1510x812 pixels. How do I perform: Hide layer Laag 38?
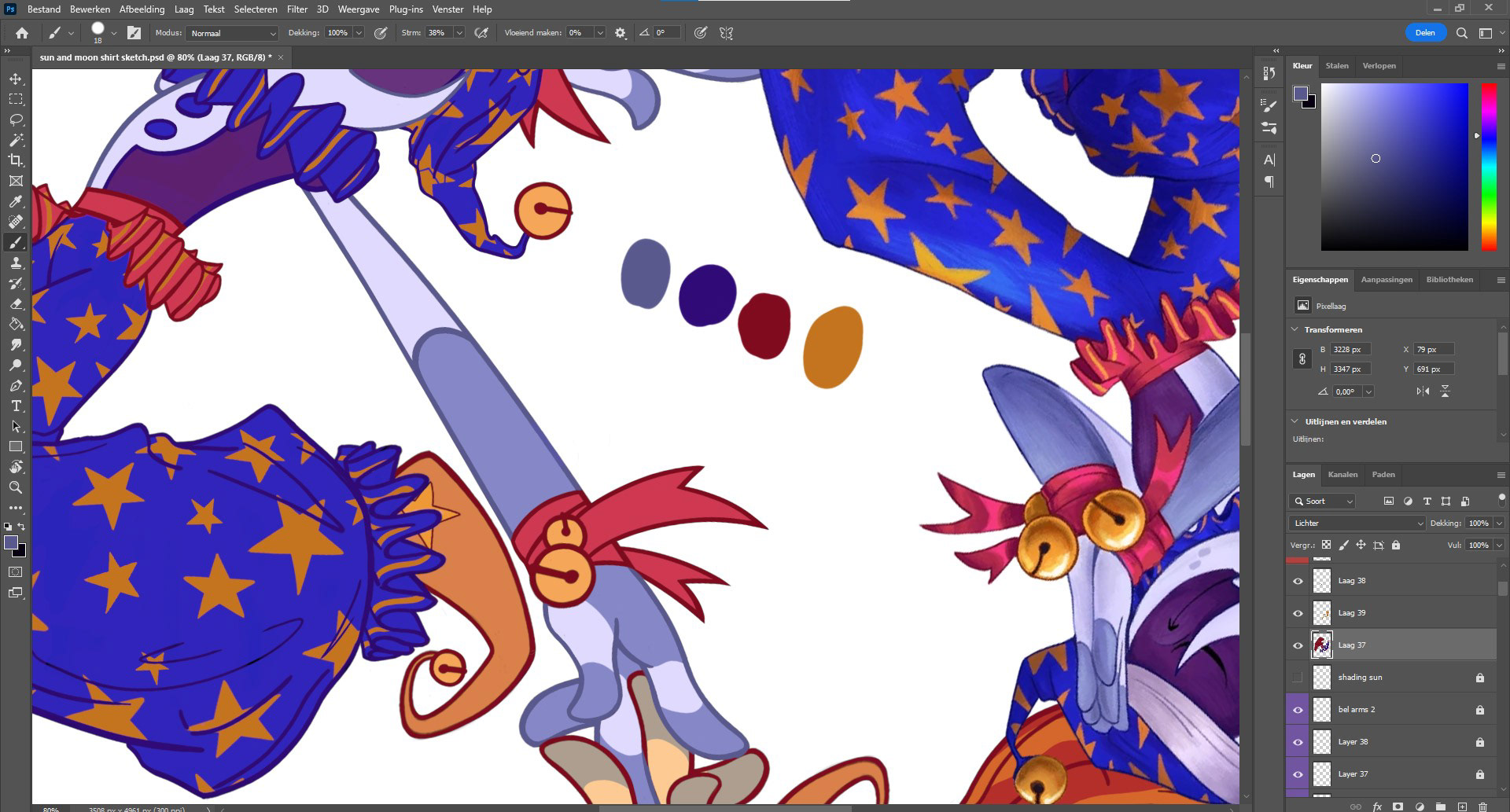click(1298, 581)
